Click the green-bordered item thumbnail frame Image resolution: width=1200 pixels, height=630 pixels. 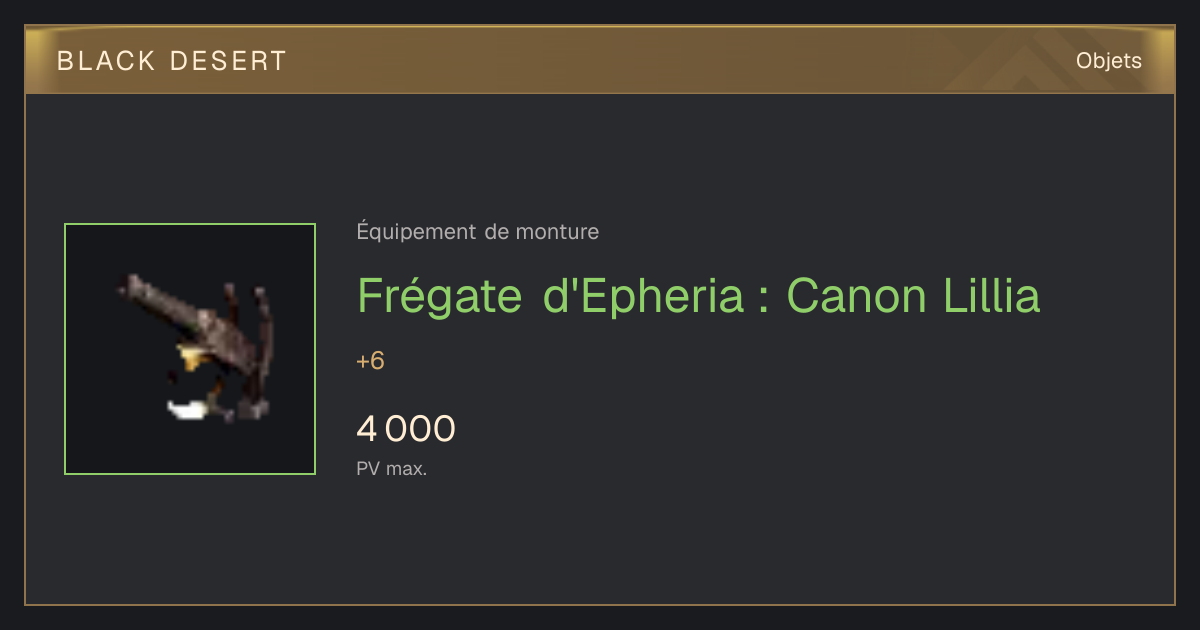(190, 349)
